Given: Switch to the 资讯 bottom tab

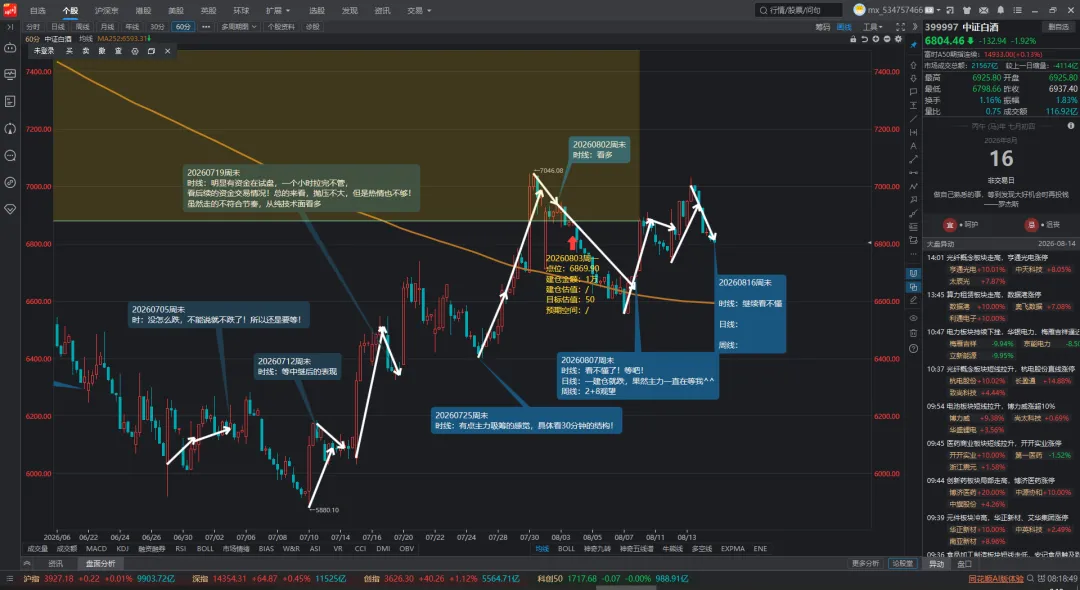Looking at the screenshot, I should tap(55, 564).
